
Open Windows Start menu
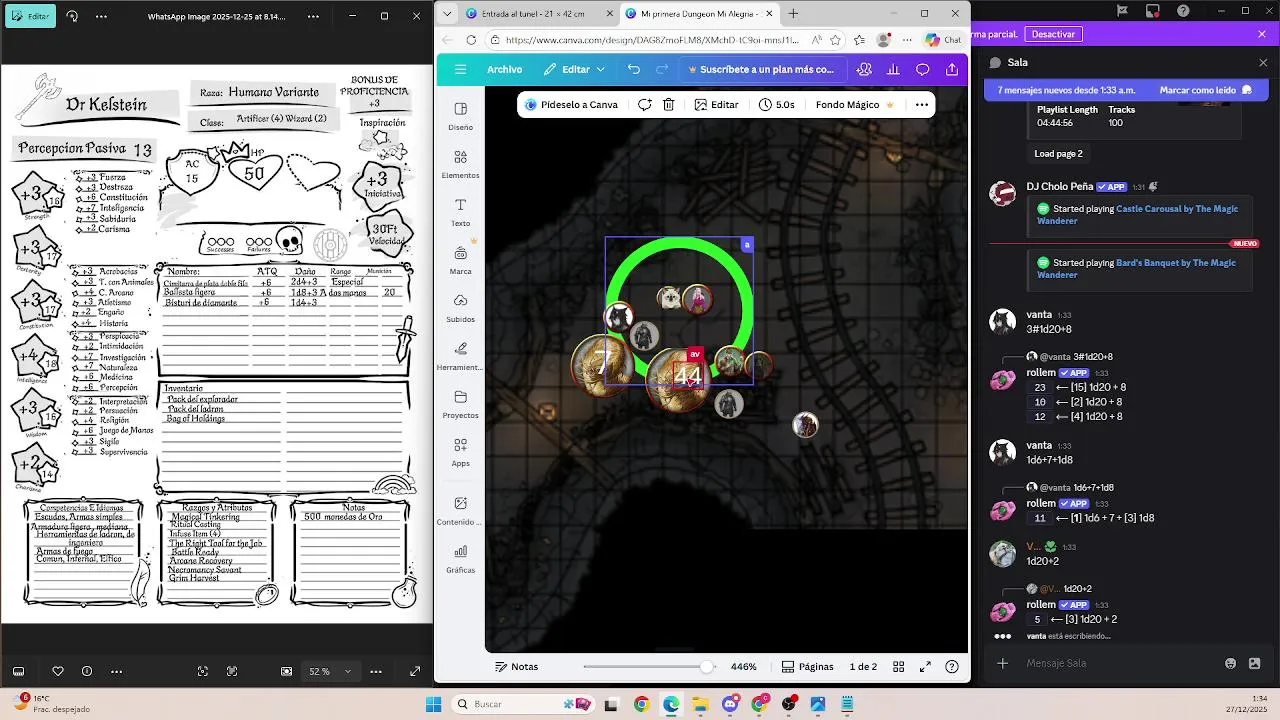coord(433,704)
